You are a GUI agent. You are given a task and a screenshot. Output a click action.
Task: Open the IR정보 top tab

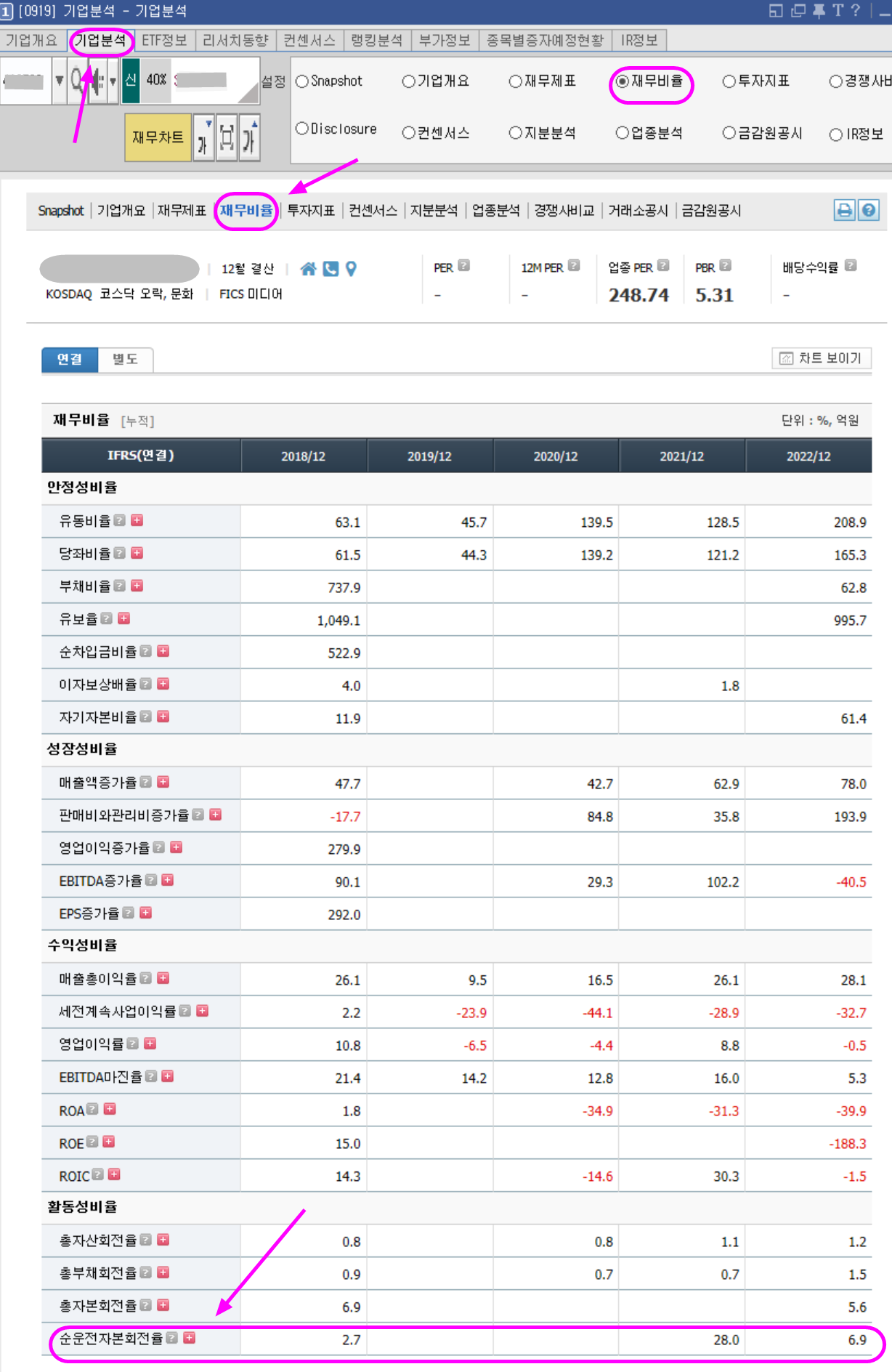[640, 41]
